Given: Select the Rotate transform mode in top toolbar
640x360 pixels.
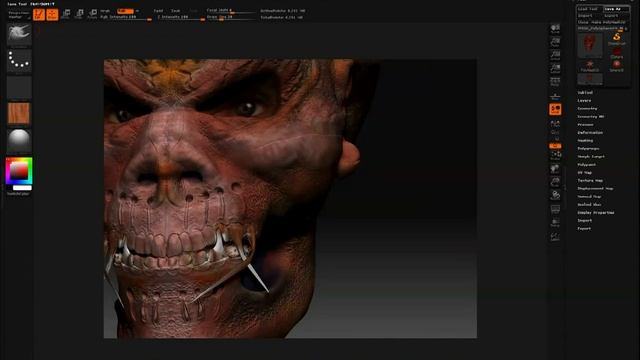Looking at the screenshot, I should (93, 14).
